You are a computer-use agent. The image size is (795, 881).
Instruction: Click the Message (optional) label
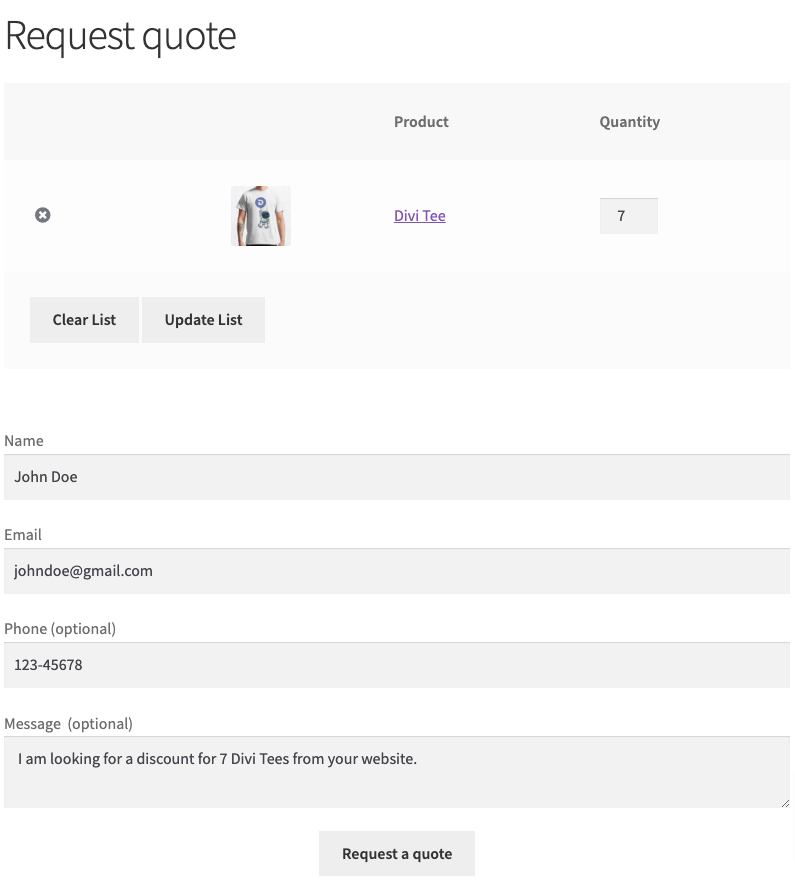pyautogui.click(x=69, y=724)
